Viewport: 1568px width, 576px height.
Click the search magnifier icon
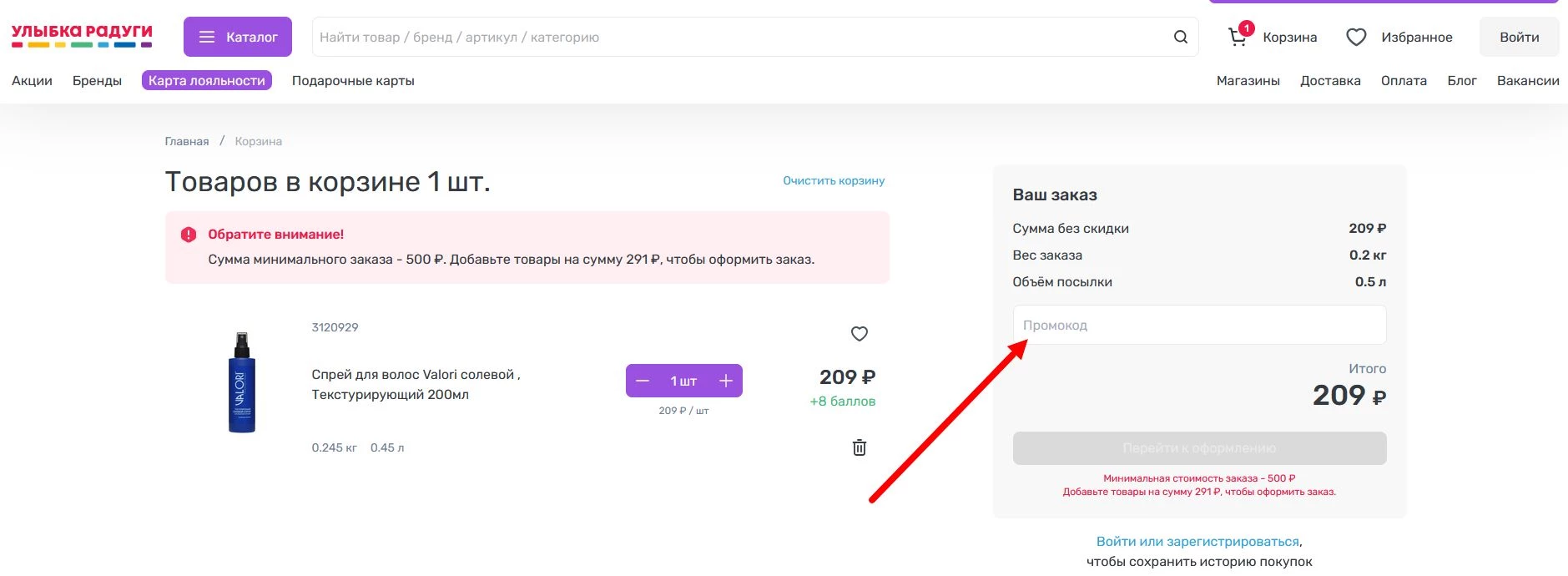(1180, 37)
